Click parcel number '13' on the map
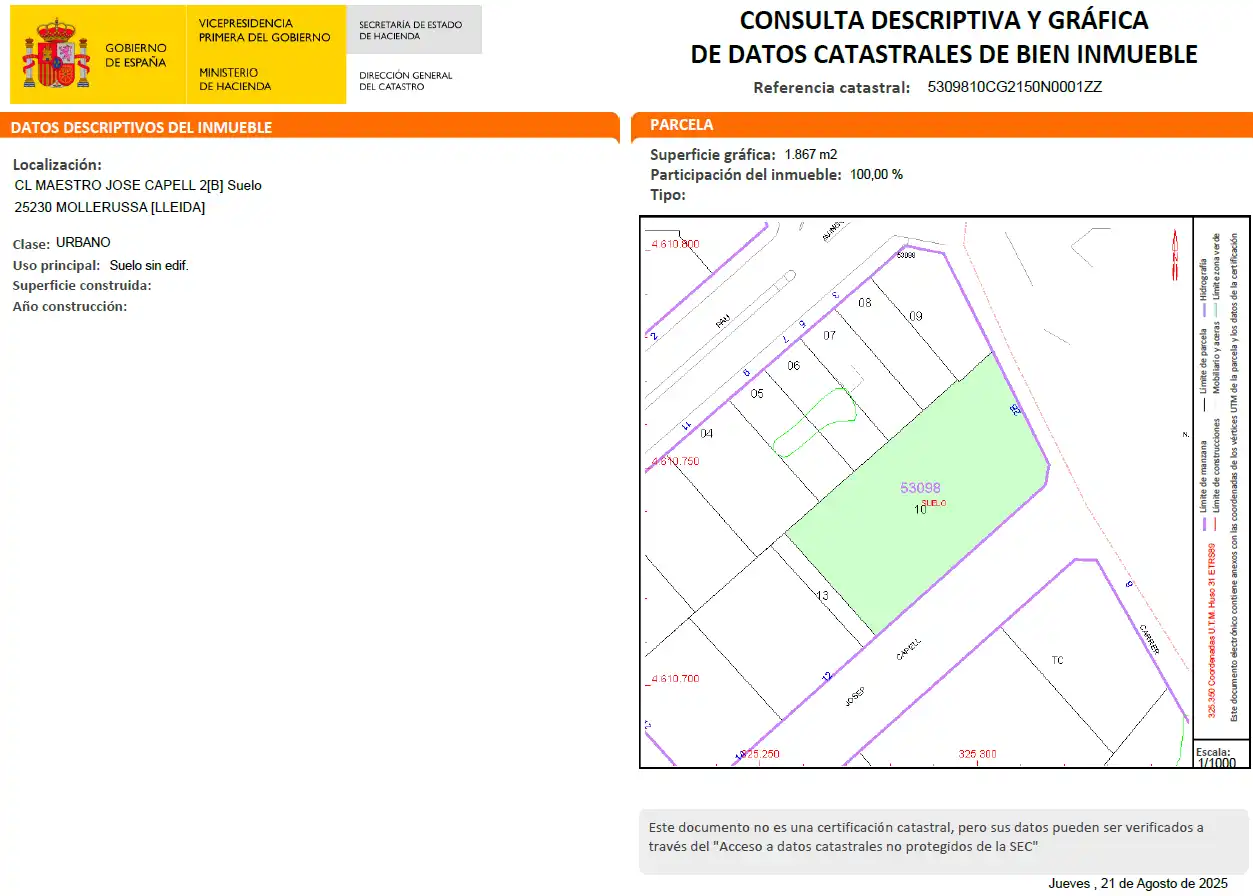This screenshot has width=1253, height=896. [822, 595]
